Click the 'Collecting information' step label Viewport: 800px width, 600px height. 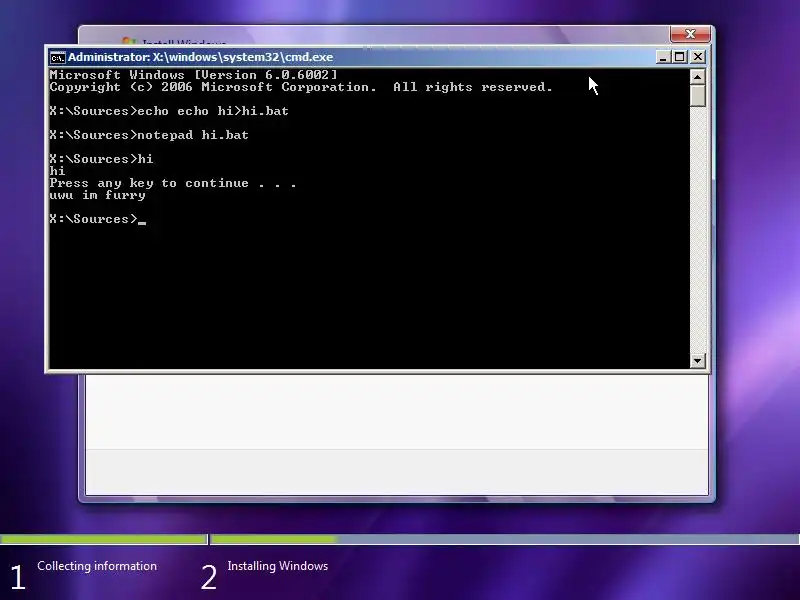[97, 566]
